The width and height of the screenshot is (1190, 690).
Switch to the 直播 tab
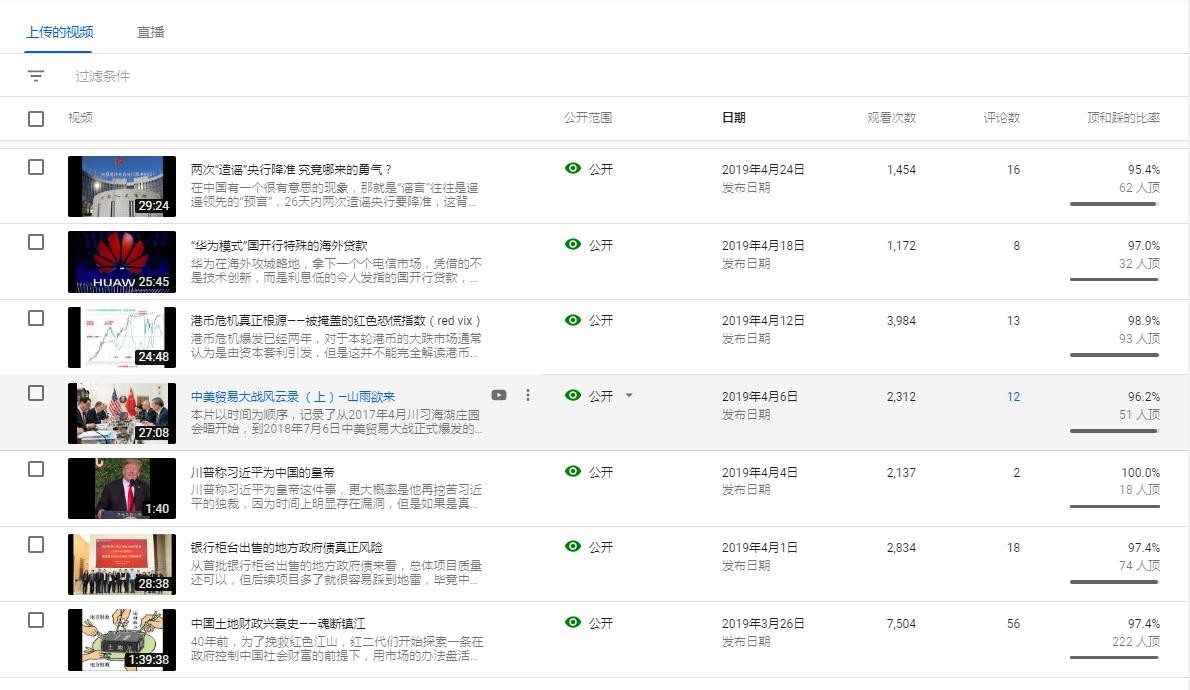151,32
